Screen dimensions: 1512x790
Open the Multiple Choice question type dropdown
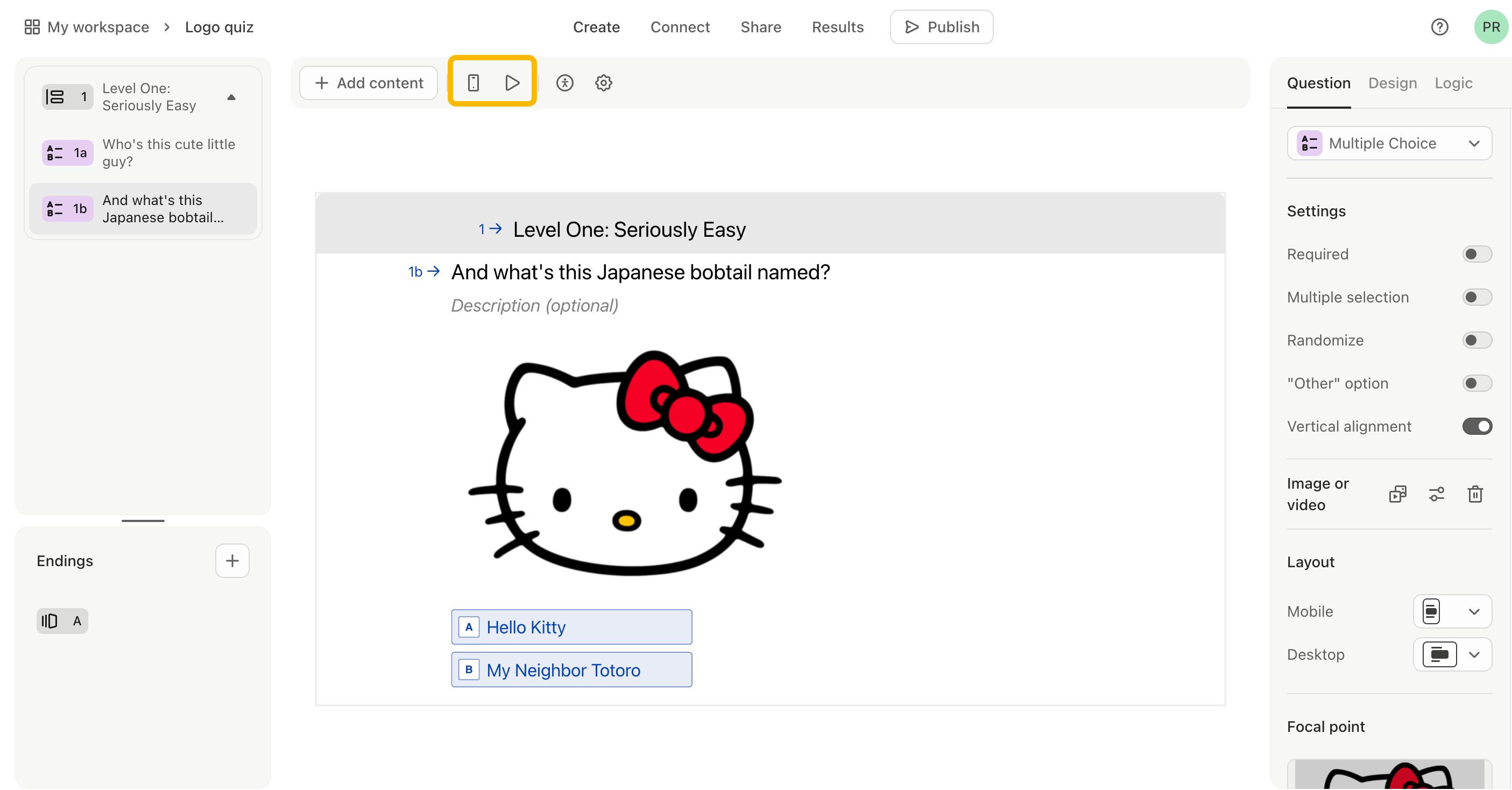(1389, 143)
